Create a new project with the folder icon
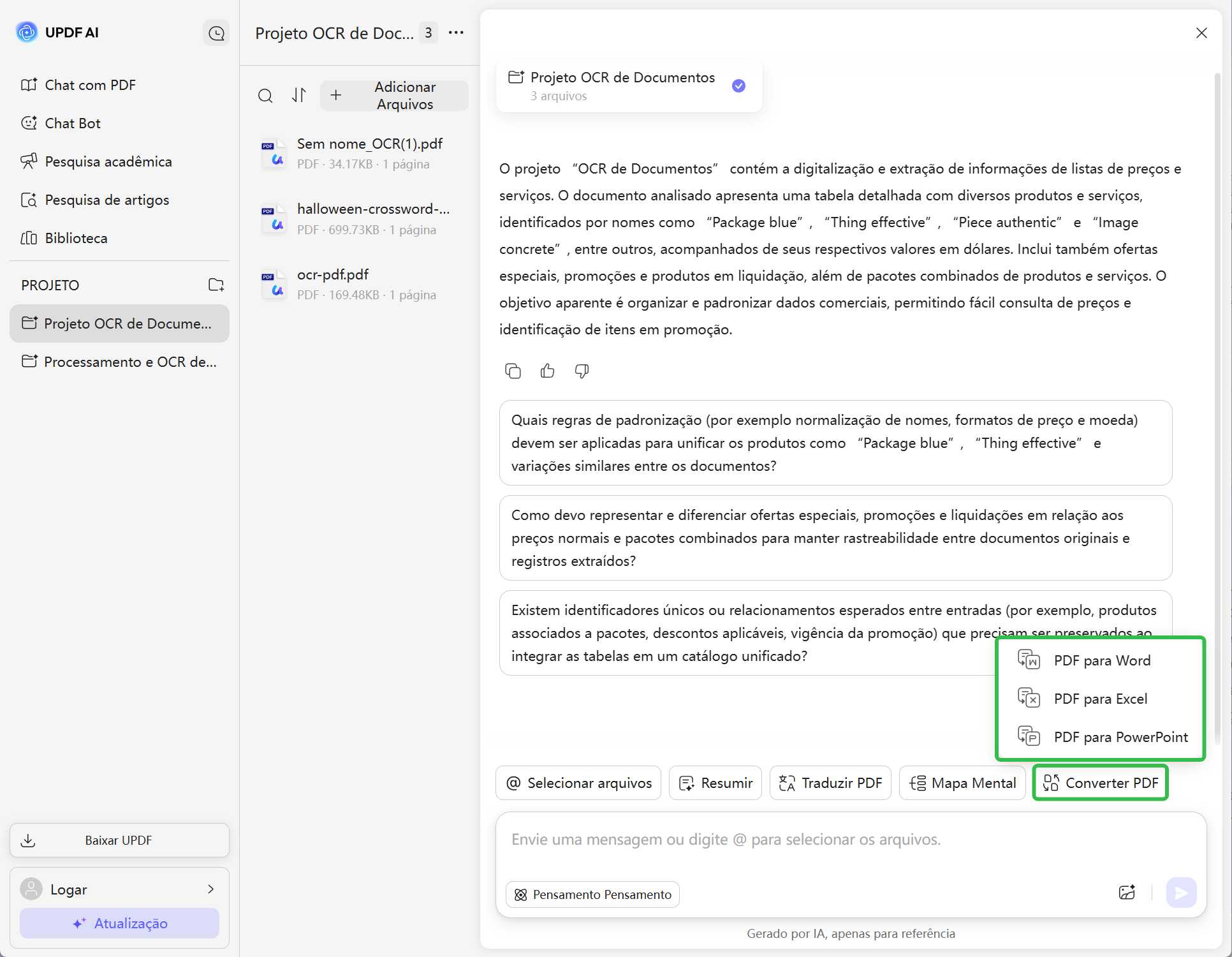This screenshot has width=1232, height=957. tap(216, 285)
